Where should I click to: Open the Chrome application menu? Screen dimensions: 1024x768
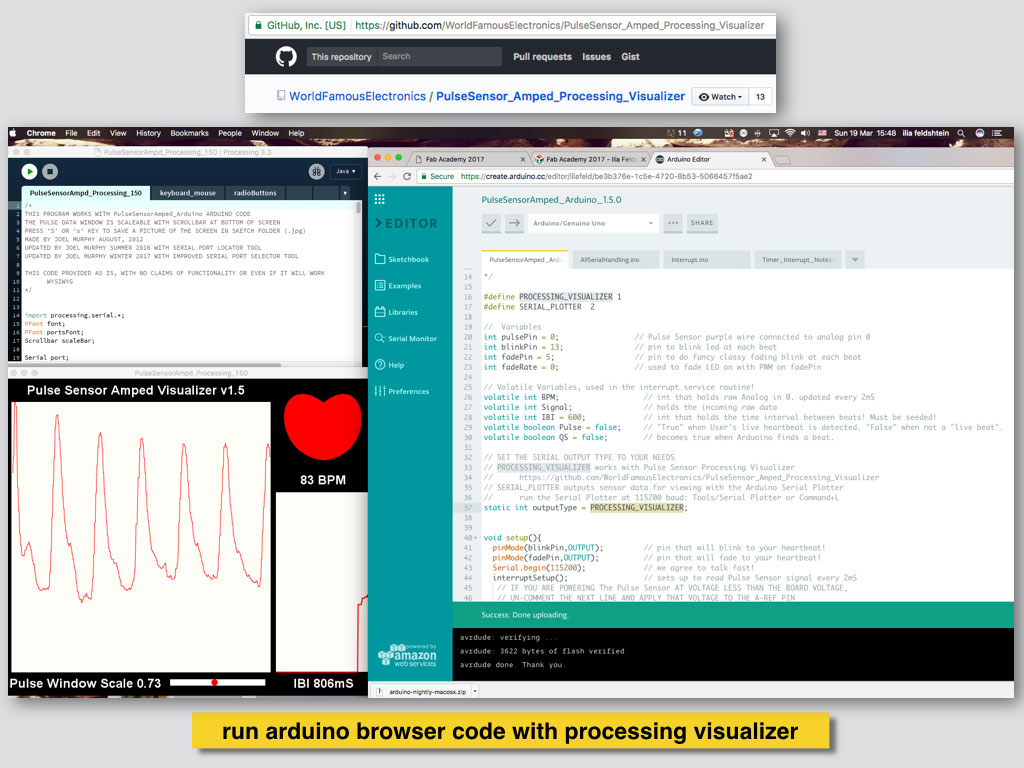pos(40,133)
